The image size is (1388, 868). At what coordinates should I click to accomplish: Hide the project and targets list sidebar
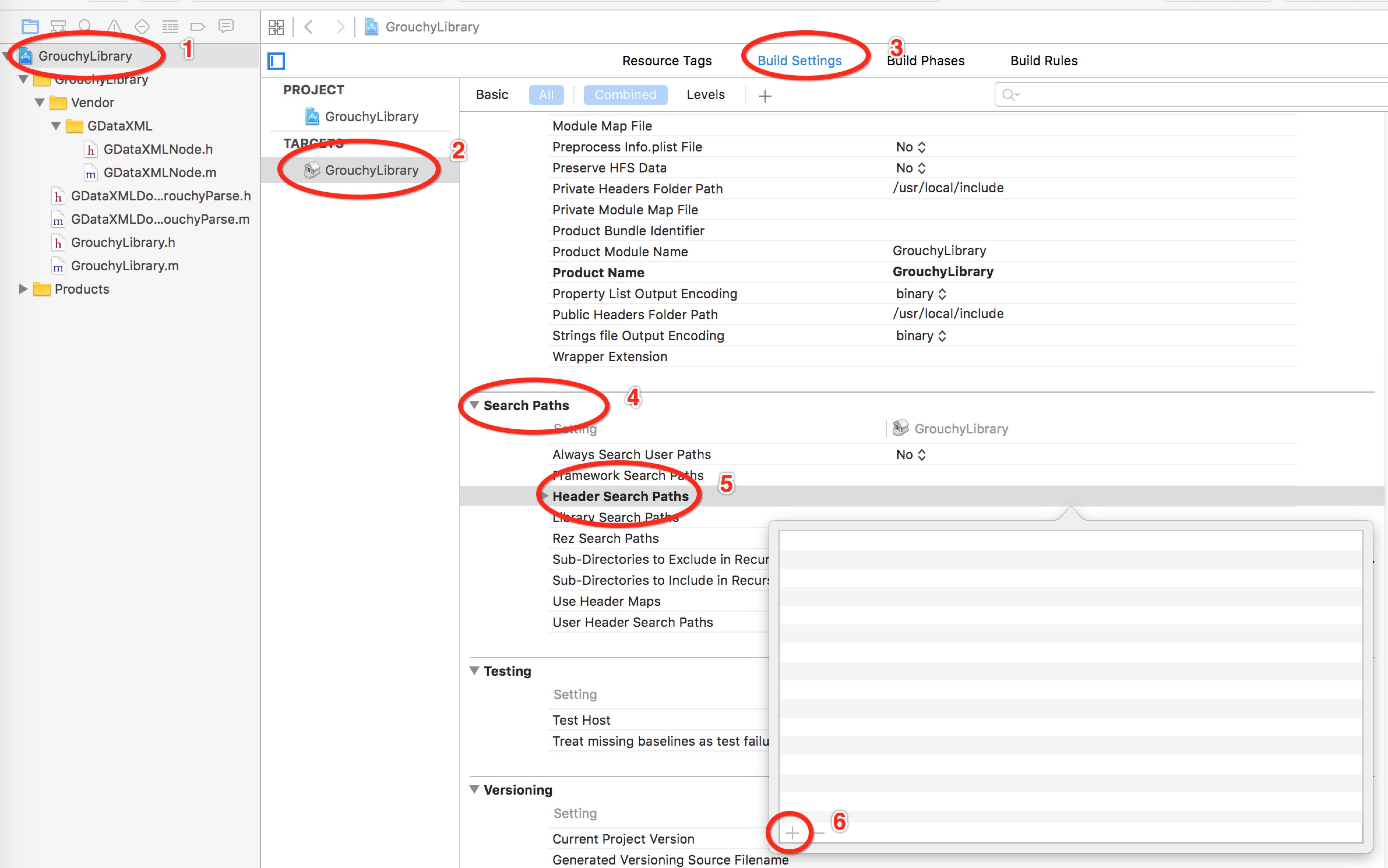(x=276, y=61)
